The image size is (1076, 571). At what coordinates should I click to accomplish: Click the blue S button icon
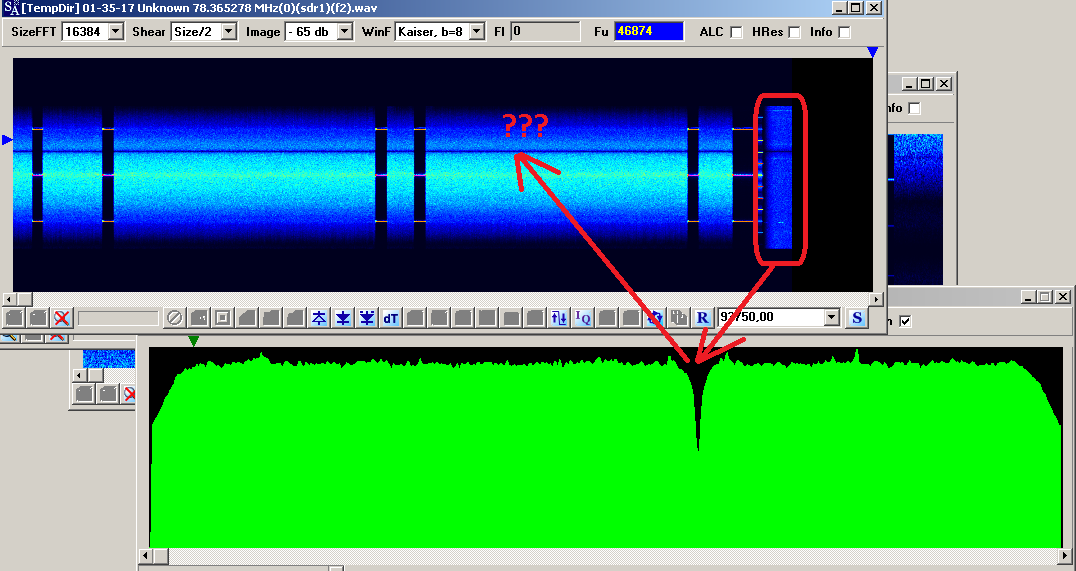click(857, 318)
